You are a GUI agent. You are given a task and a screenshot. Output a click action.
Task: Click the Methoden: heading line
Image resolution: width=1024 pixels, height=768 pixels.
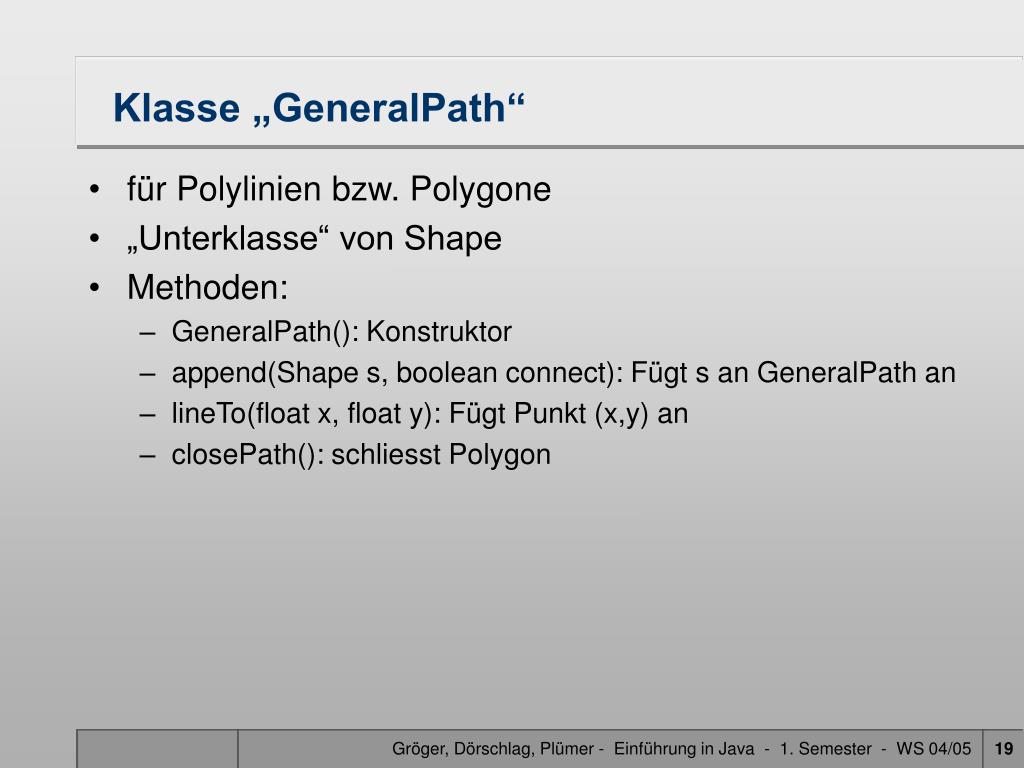(x=208, y=287)
